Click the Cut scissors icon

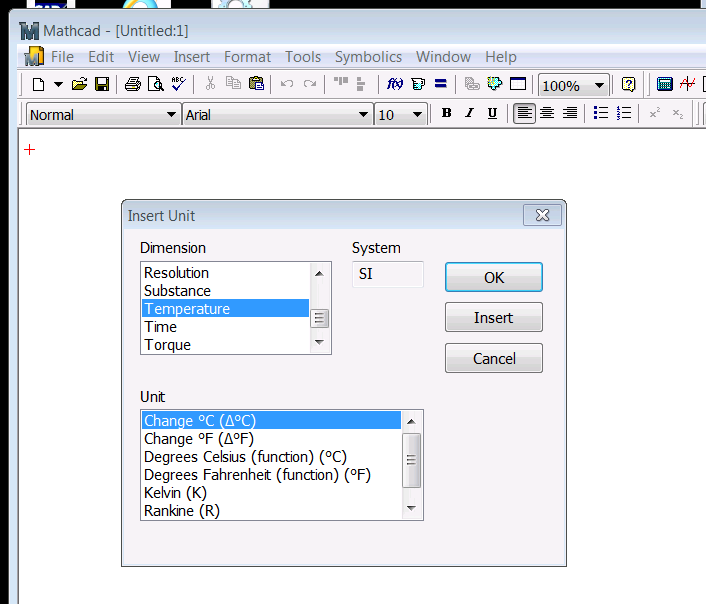(x=210, y=83)
